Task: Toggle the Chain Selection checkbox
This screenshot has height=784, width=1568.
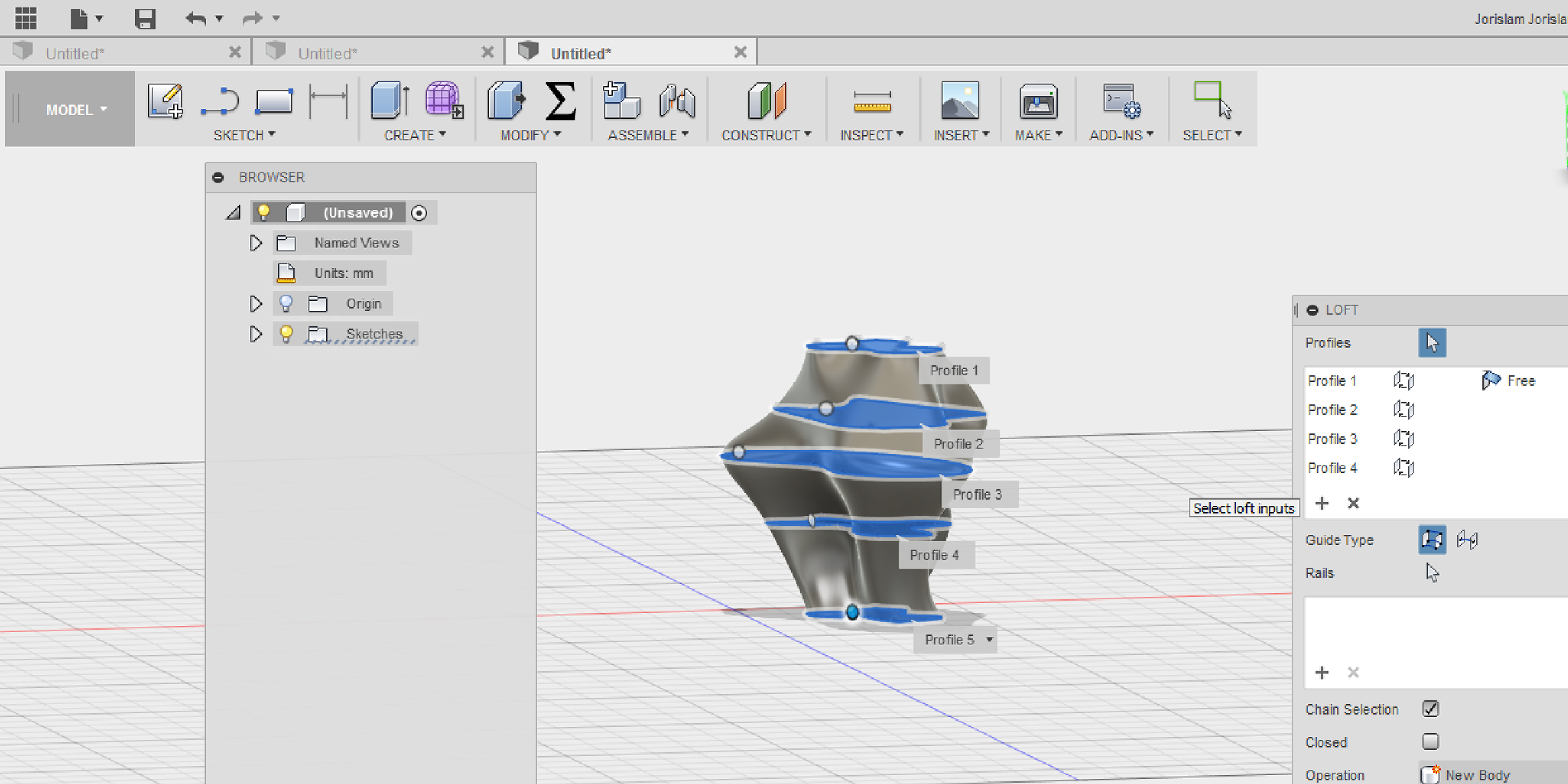Action: tap(1430, 709)
